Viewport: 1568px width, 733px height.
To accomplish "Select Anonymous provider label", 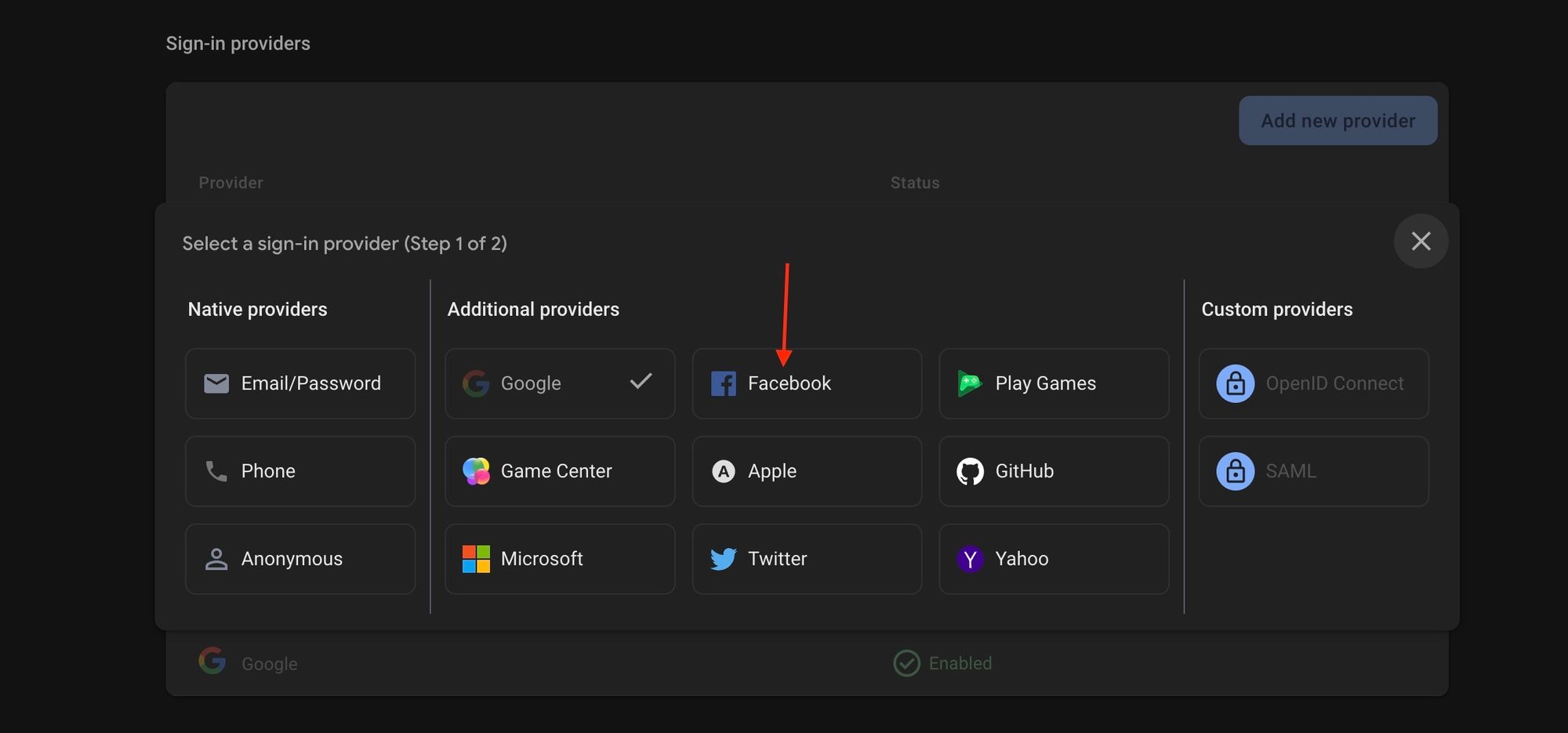I will click(292, 559).
